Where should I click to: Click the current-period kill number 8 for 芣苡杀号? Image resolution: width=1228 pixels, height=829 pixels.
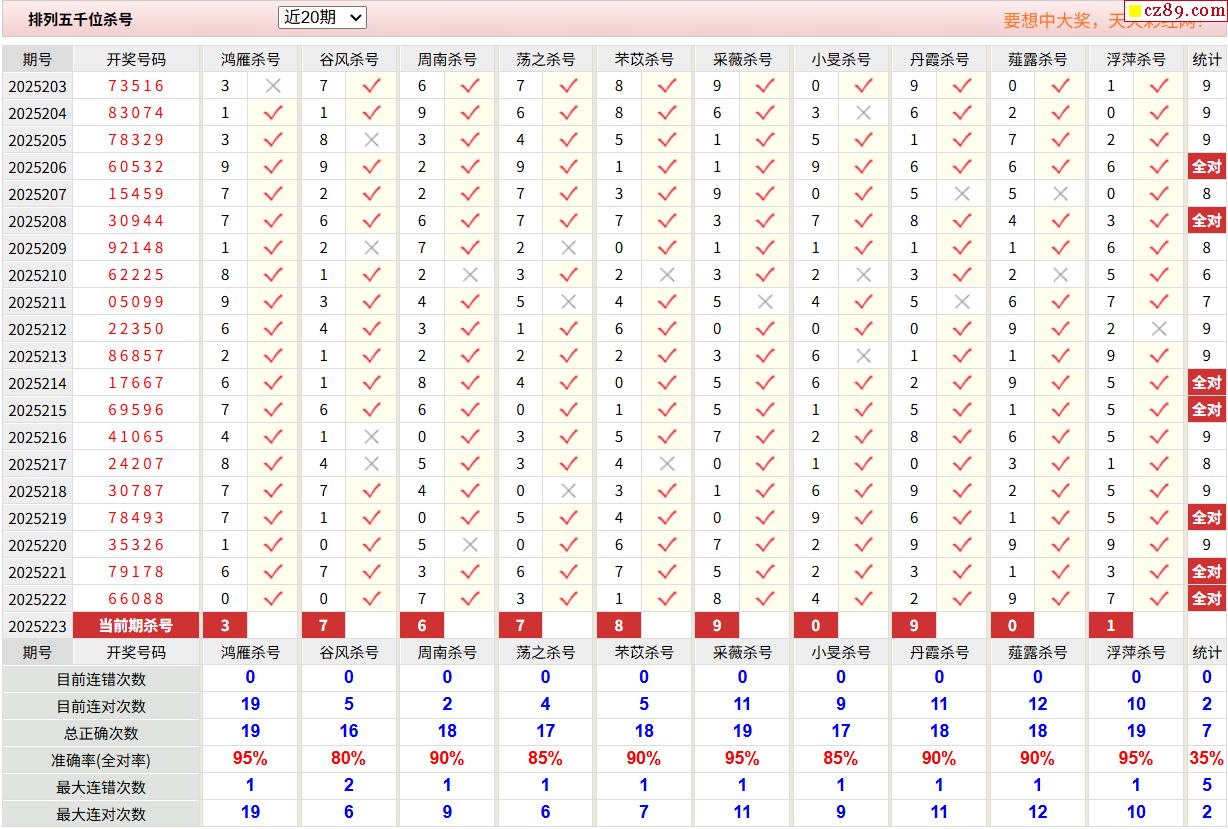point(620,626)
